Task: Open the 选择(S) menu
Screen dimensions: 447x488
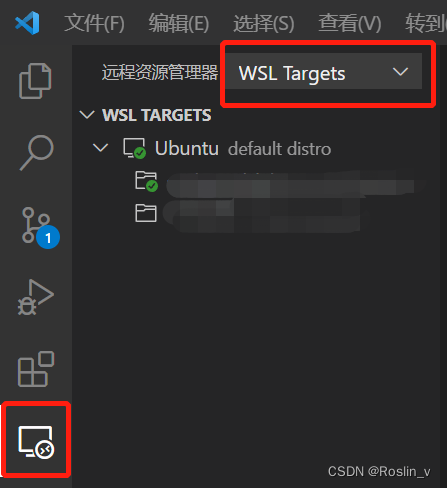Action: pyautogui.click(x=264, y=23)
